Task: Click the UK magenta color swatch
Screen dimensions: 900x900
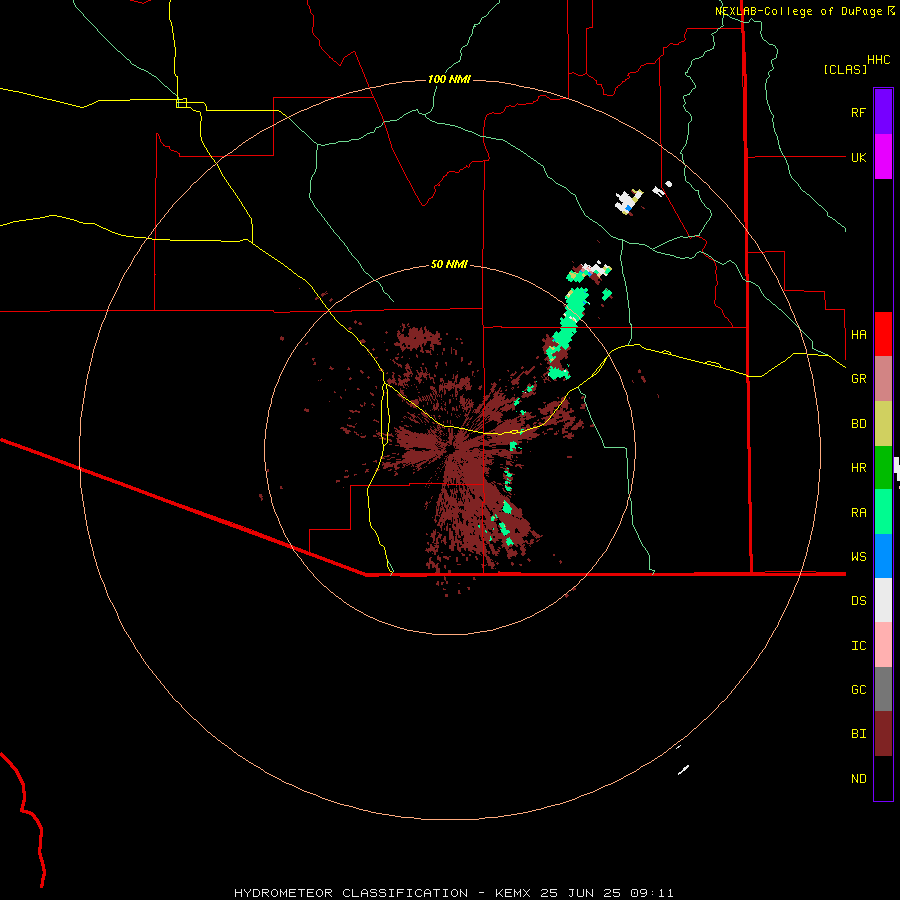Action: 883,157
